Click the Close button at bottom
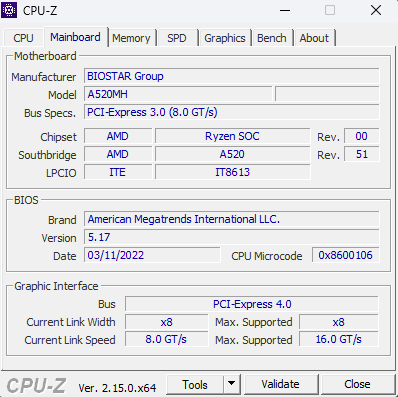Viewport: 398px width, 397px height. [357, 384]
